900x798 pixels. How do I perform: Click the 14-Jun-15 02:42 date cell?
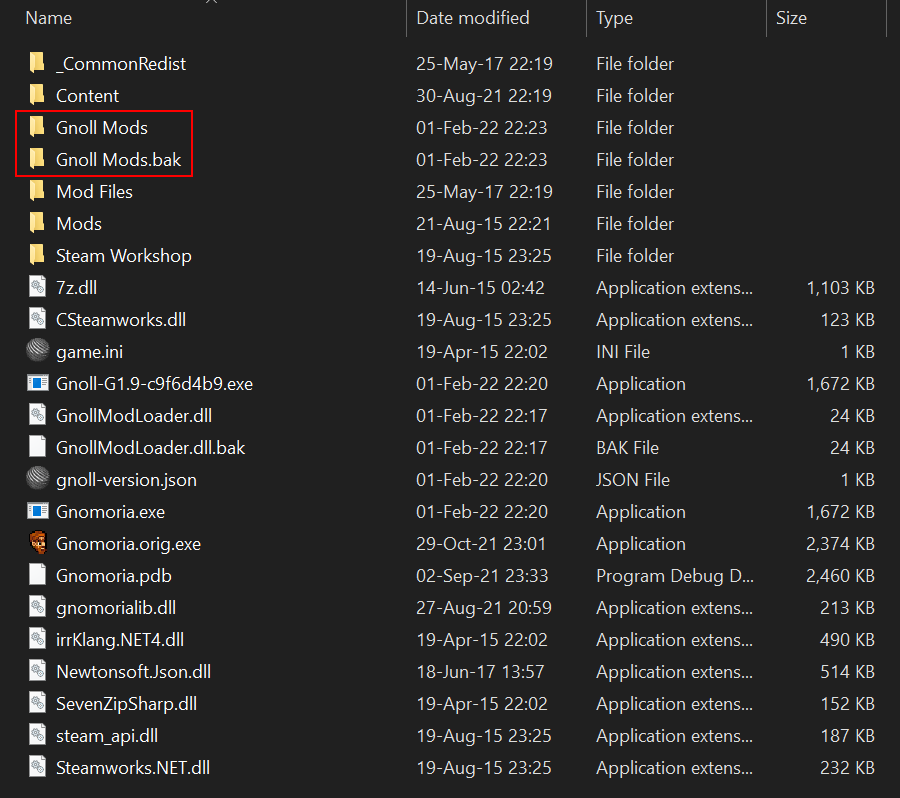coord(480,288)
